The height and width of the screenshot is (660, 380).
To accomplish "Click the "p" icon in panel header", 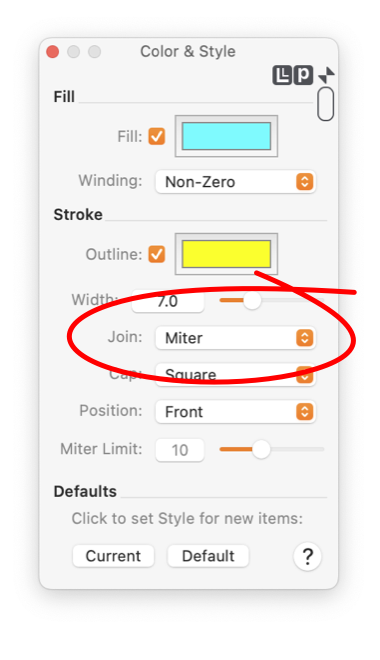I will (x=303, y=75).
